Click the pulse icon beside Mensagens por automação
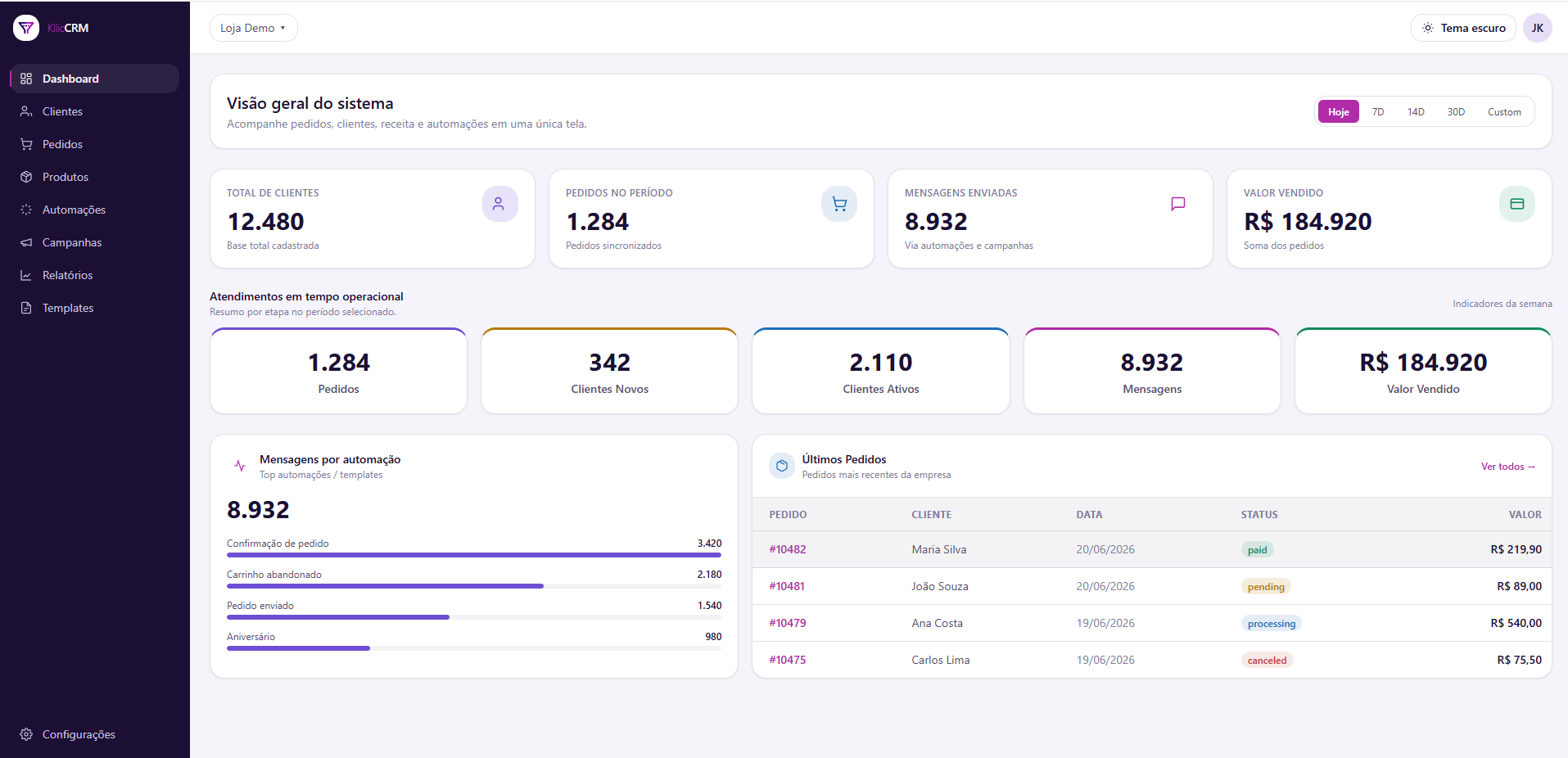1568x758 pixels. point(240,466)
